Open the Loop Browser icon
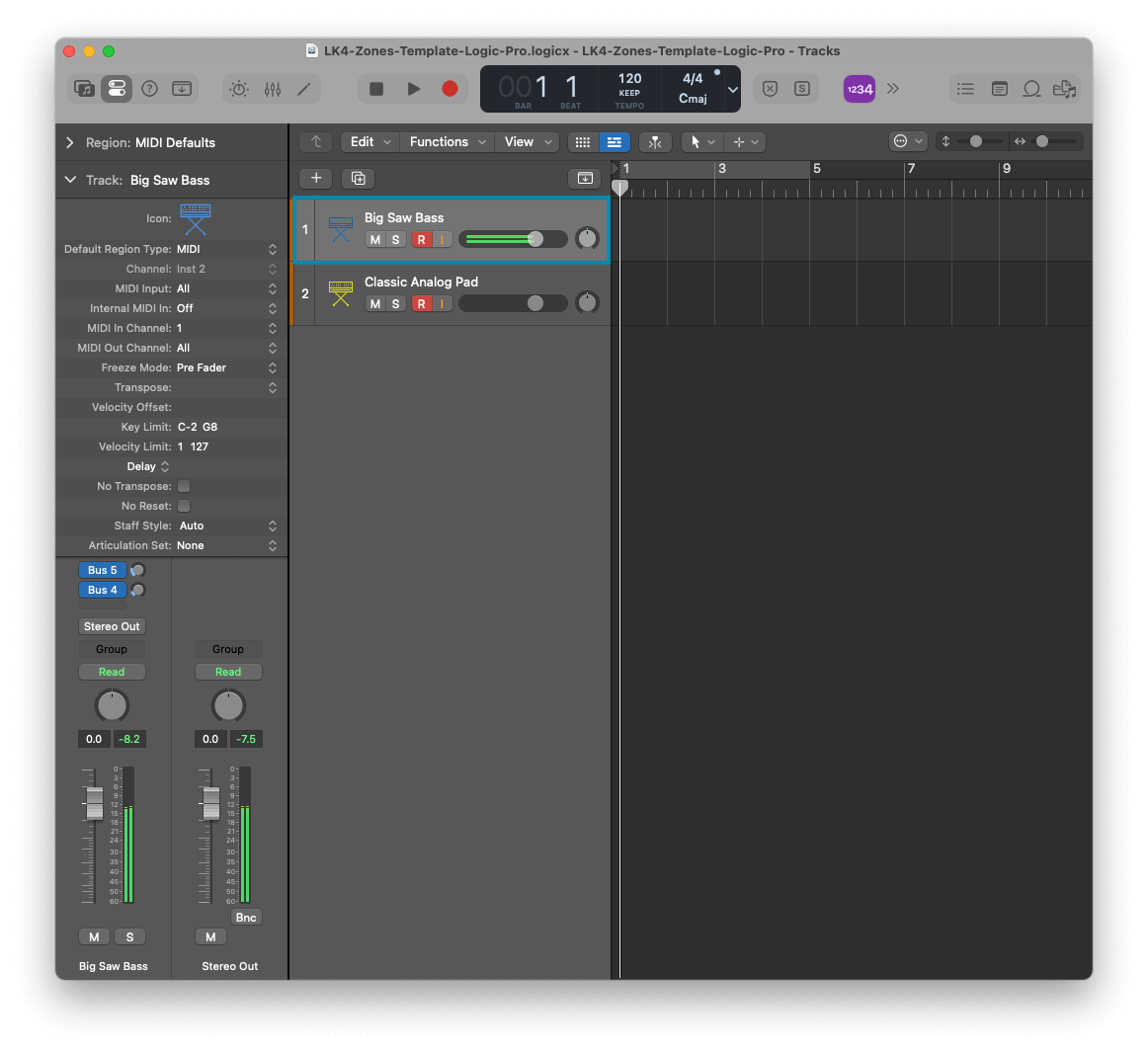Viewport: 1148px width, 1053px height. click(1031, 89)
